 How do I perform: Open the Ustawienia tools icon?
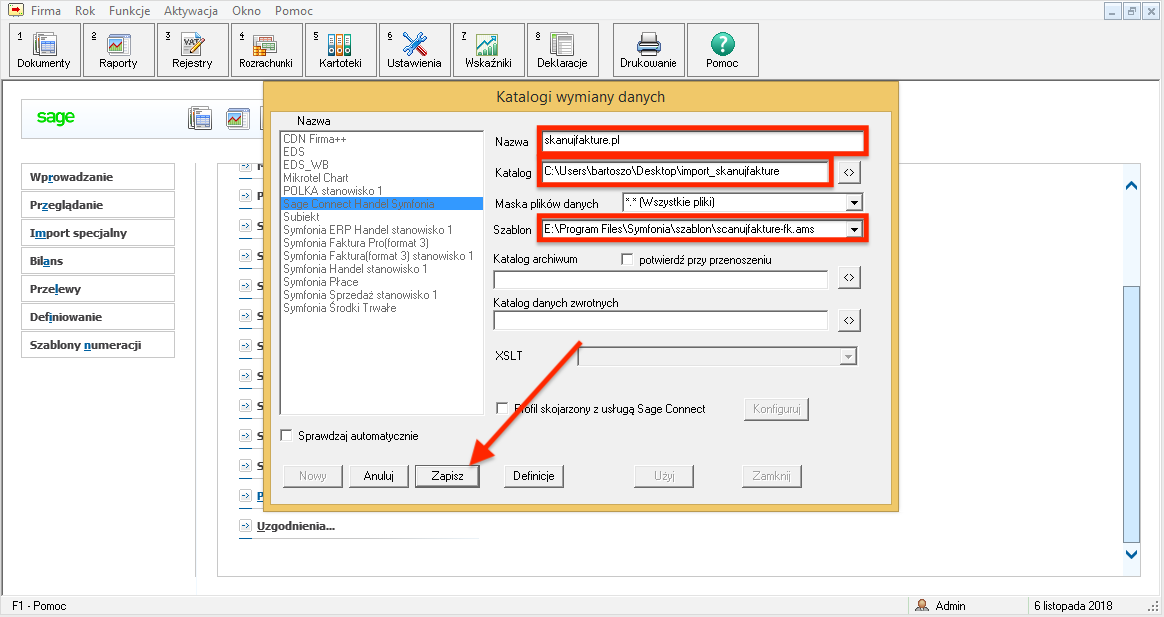point(413,49)
